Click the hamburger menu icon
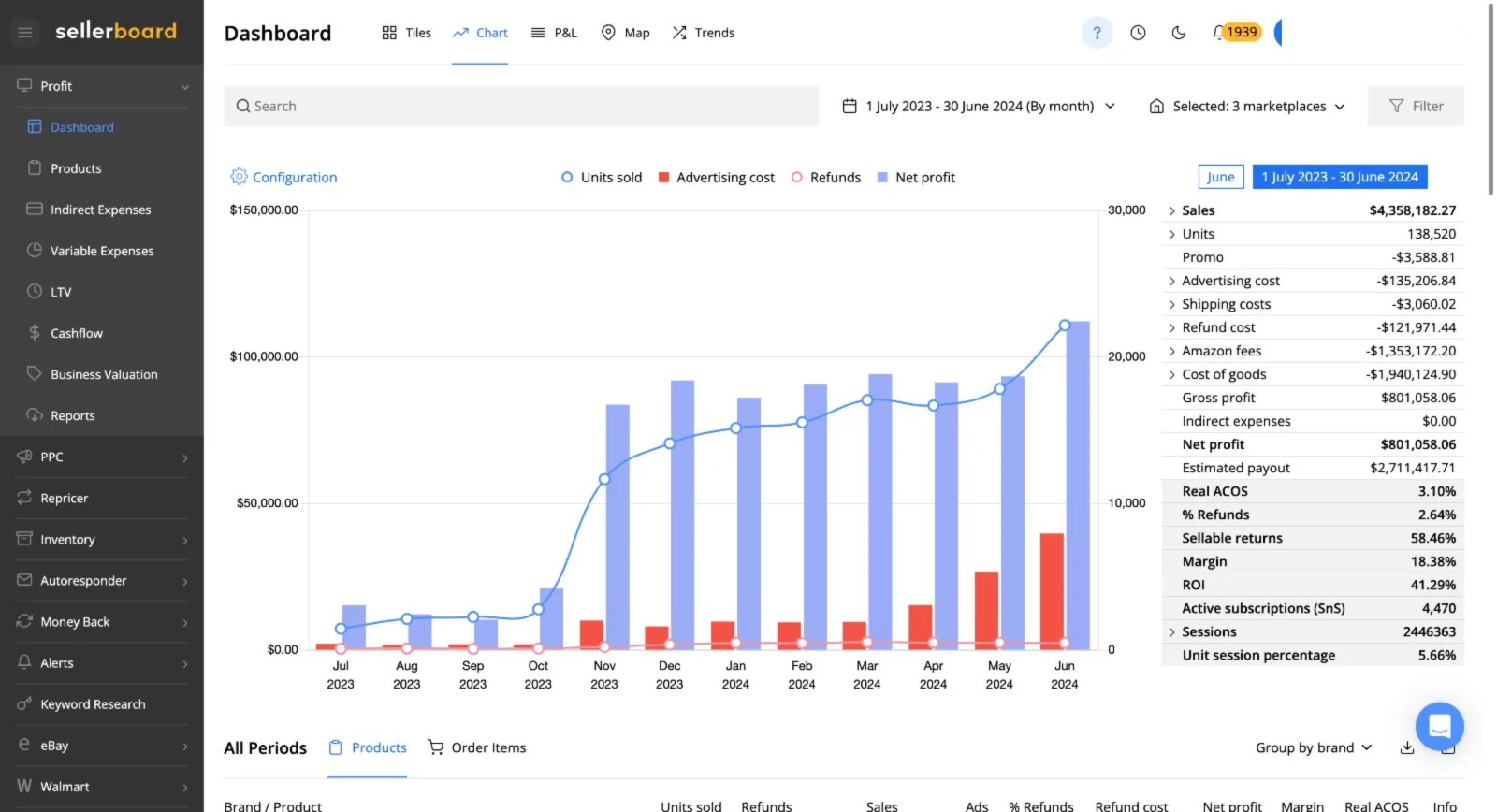 click(25, 33)
